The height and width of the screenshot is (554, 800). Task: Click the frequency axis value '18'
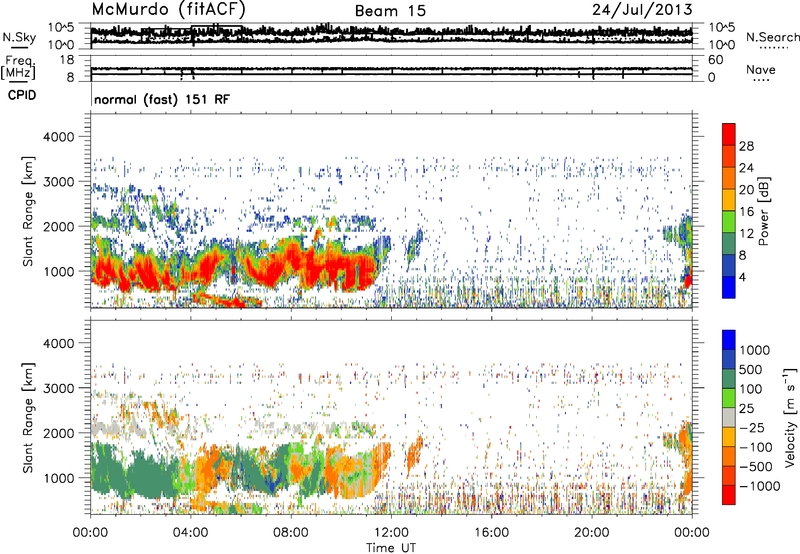click(68, 60)
